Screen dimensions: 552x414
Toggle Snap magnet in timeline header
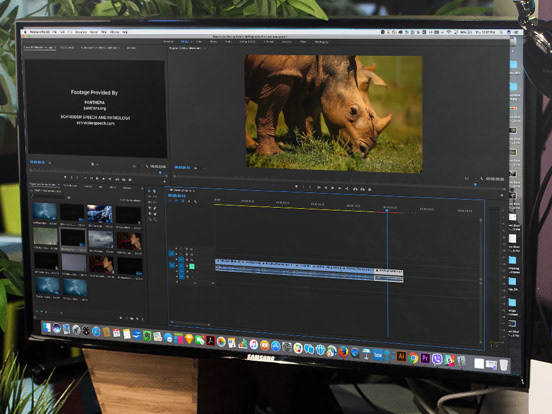(x=177, y=201)
